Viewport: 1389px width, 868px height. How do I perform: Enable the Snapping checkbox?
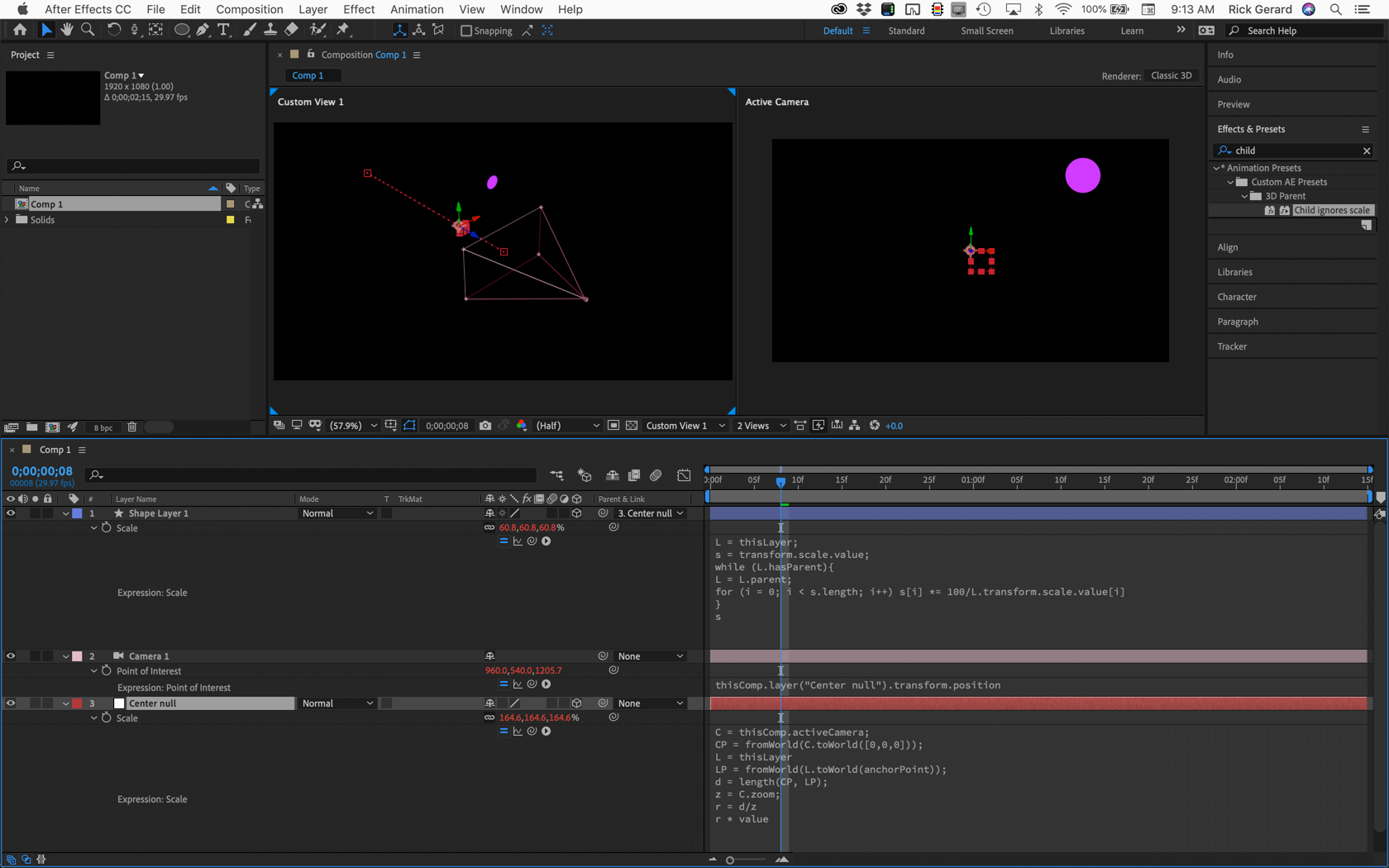[x=466, y=31]
